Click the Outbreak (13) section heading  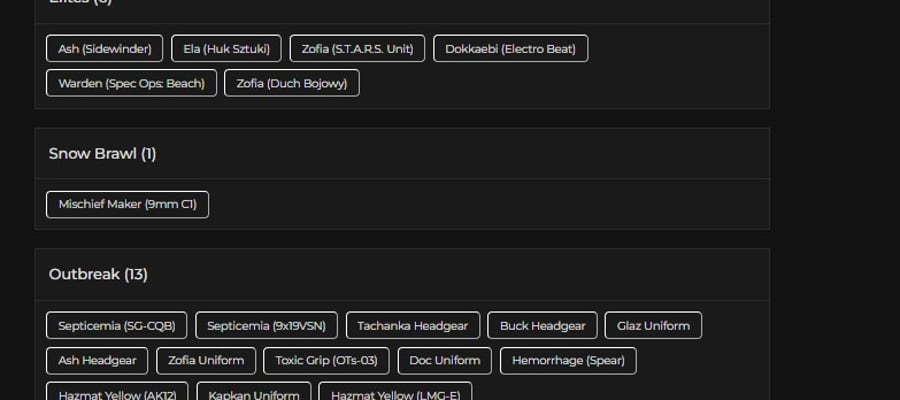pyautogui.click(x=98, y=274)
